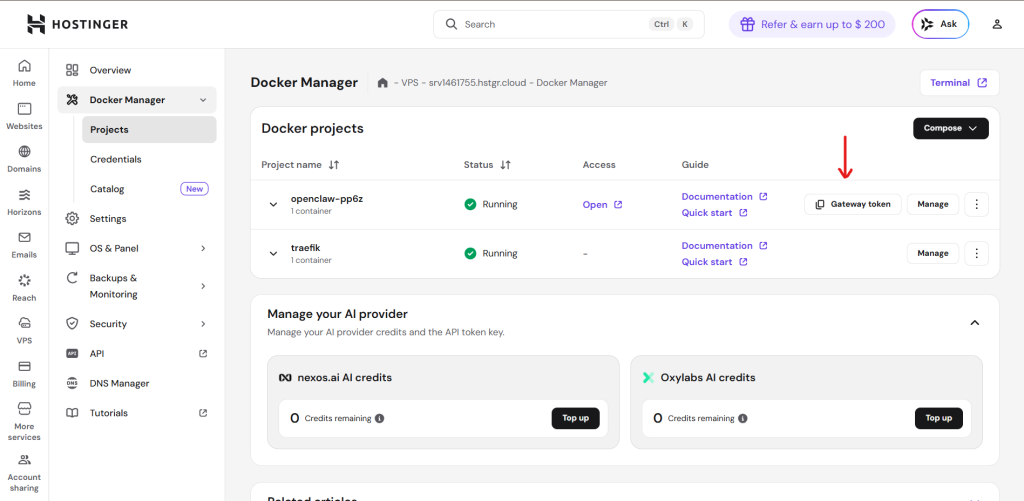Open Websites in the left rail

click(24, 116)
